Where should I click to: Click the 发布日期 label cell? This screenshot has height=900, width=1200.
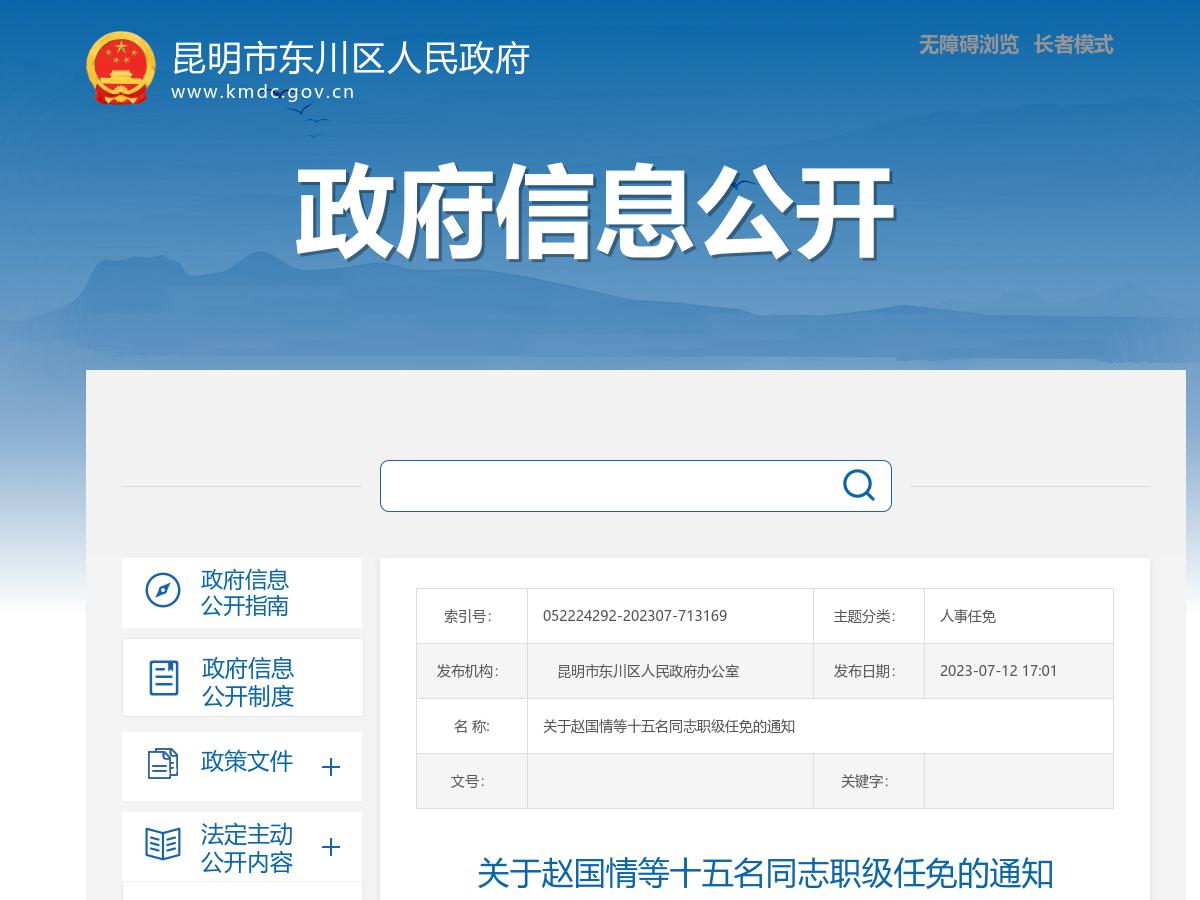click(869, 671)
